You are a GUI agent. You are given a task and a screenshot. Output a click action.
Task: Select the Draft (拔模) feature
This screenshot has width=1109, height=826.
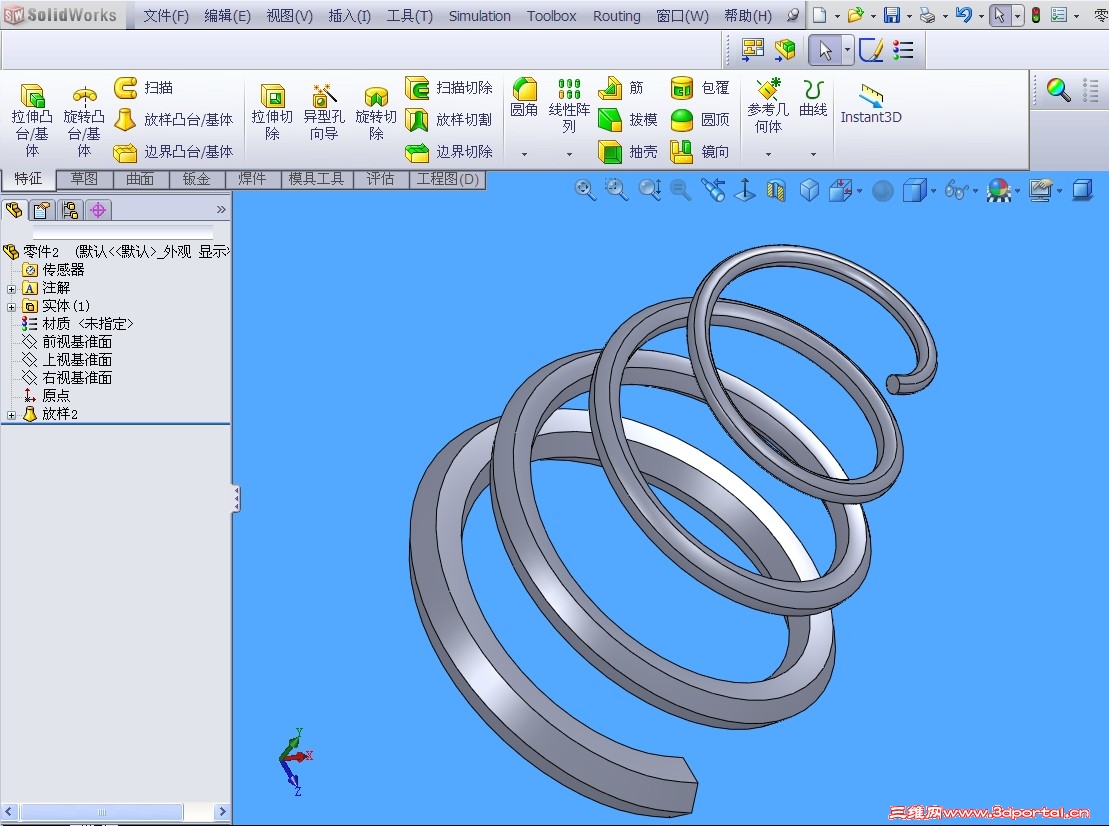point(628,120)
